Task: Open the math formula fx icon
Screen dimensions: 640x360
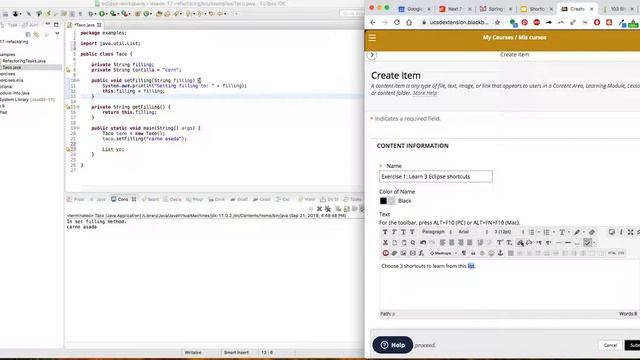Action: tap(422, 253)
